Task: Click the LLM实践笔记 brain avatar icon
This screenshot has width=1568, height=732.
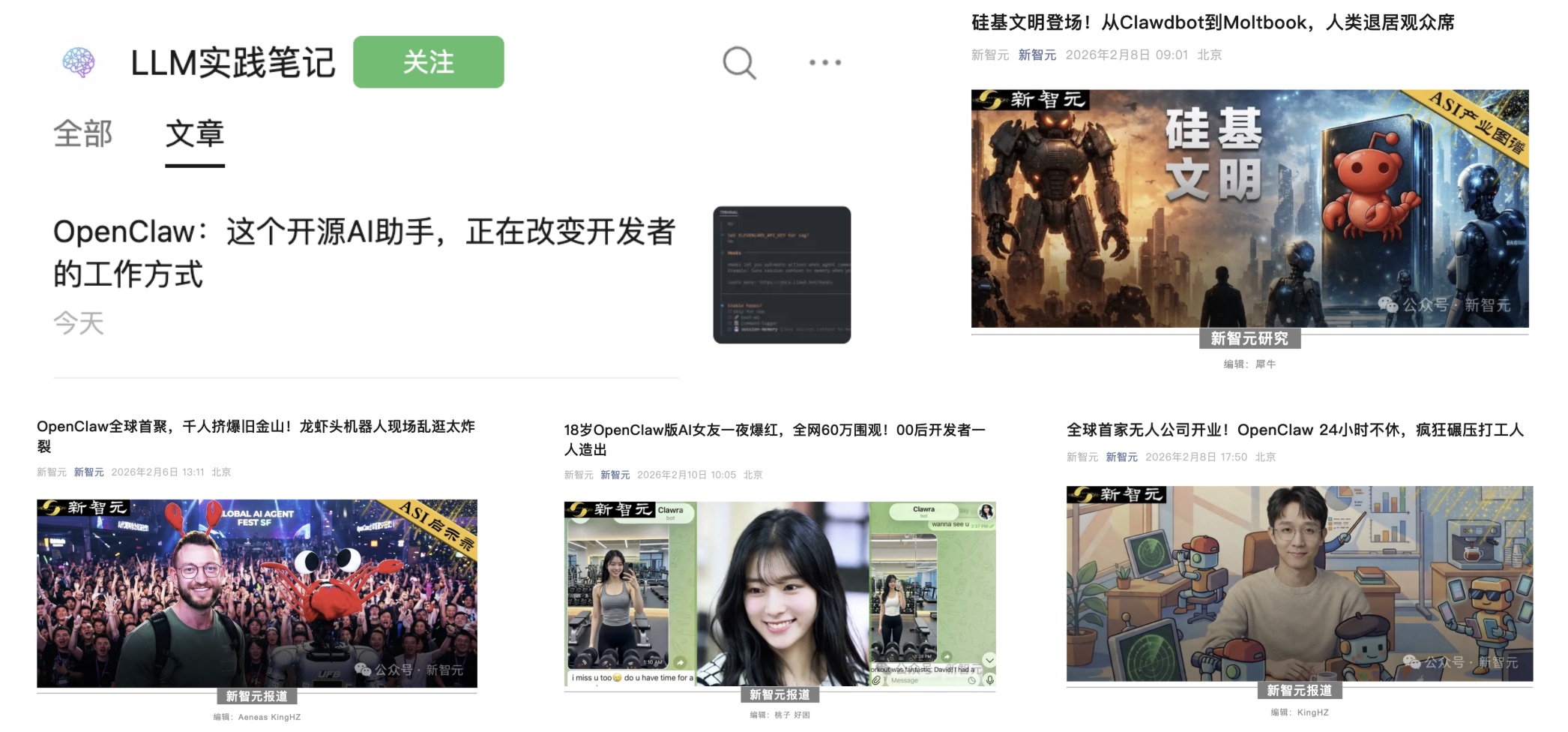Action: pos(79,62)
